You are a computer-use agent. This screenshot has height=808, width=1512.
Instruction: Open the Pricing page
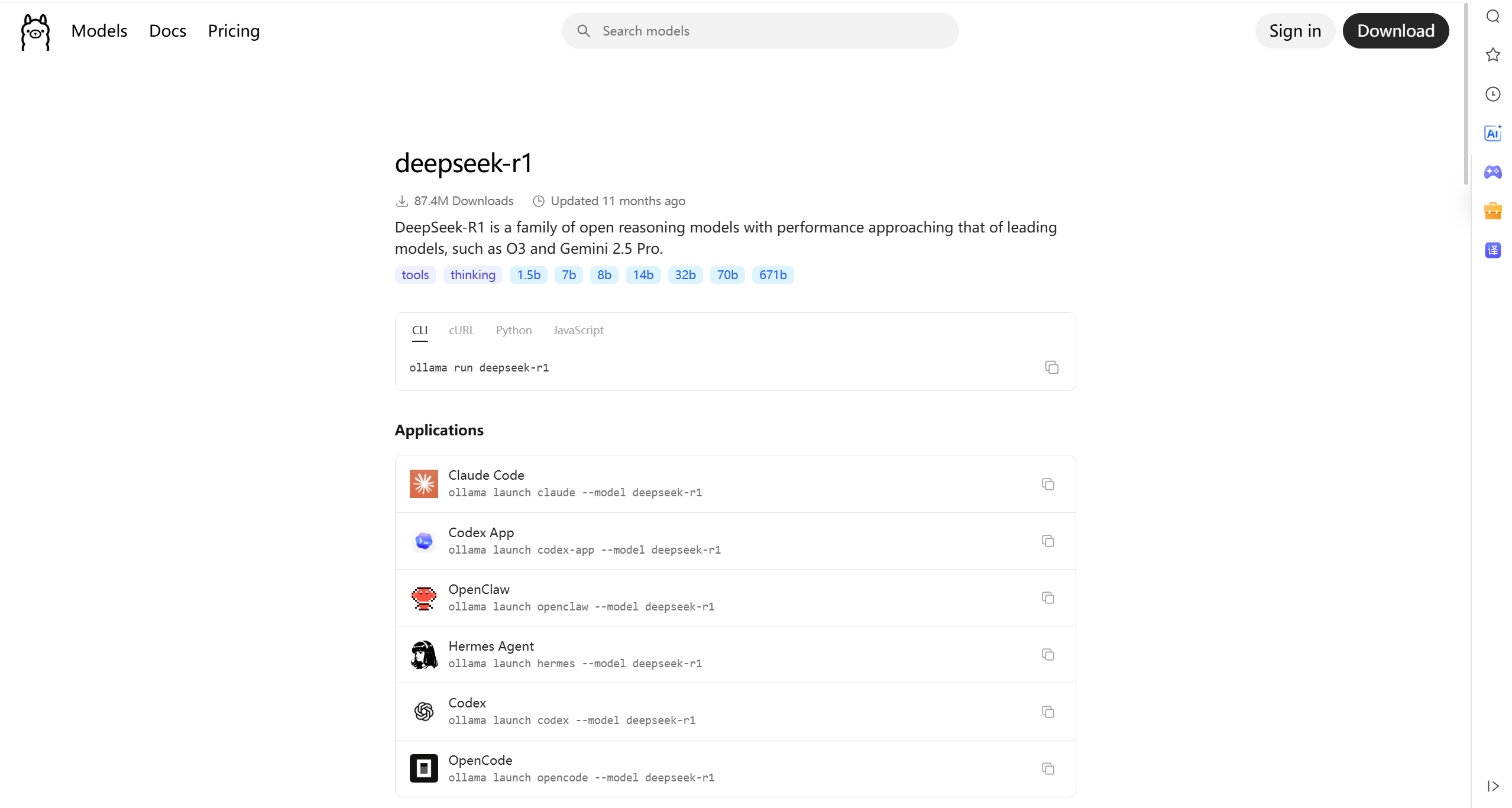(234, 31)
